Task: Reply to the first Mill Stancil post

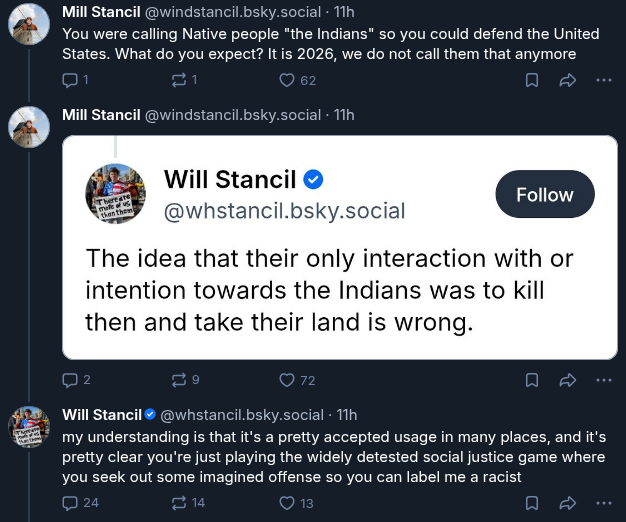Action: click(x=70, y=80)
